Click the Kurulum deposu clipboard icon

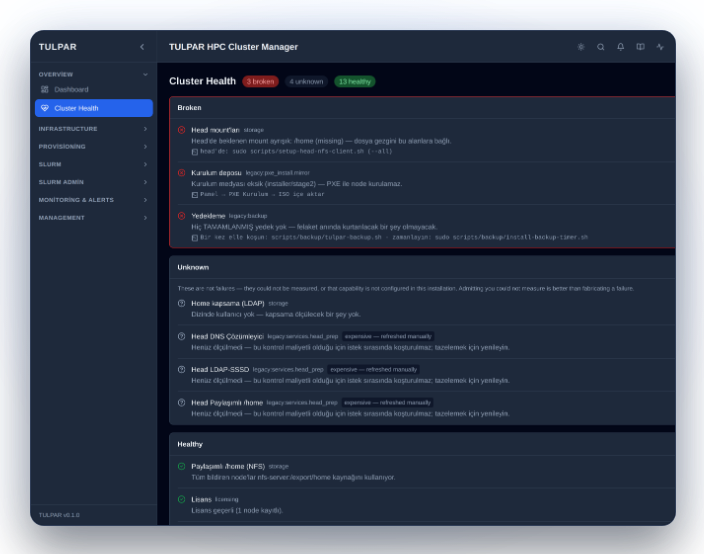[195, 194]
